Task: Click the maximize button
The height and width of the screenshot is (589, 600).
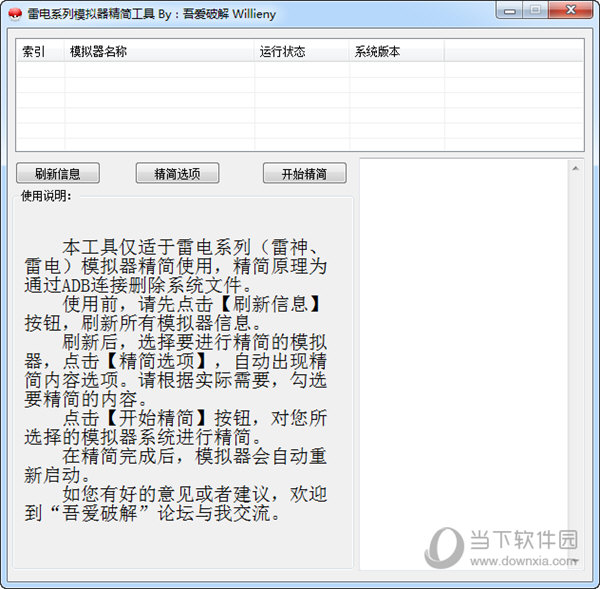Action: (535, 10)
